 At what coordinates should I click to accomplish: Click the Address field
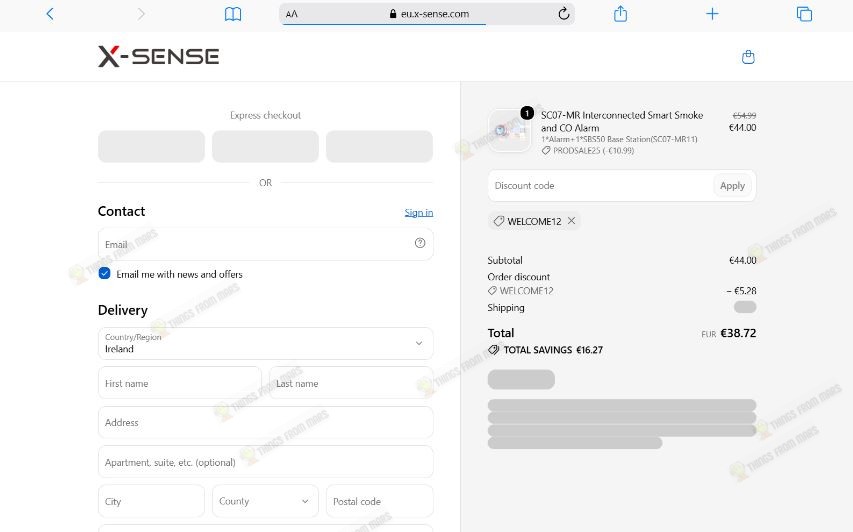tap(265, 422)
